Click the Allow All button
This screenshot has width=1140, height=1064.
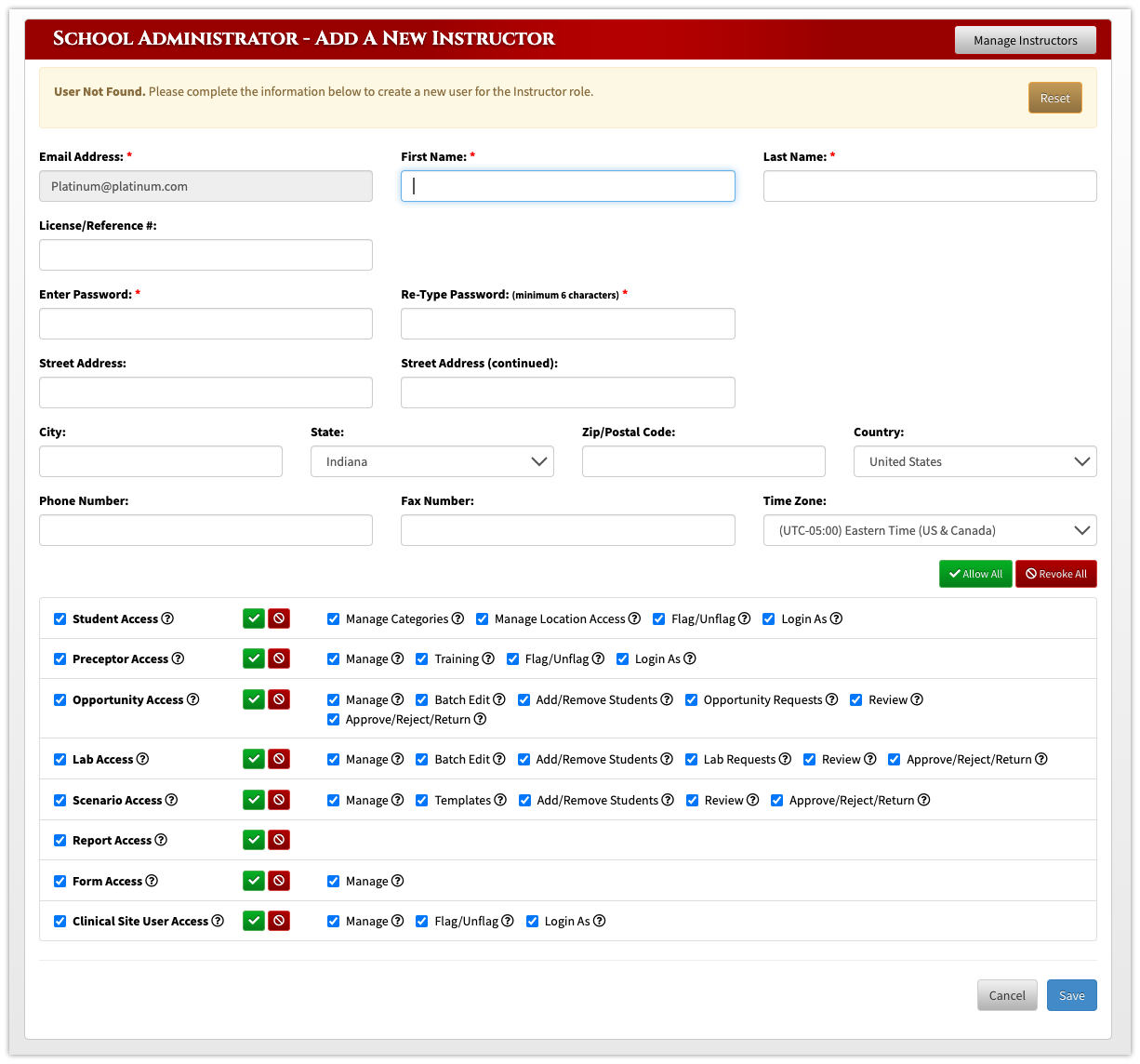(x=975, y=574)
